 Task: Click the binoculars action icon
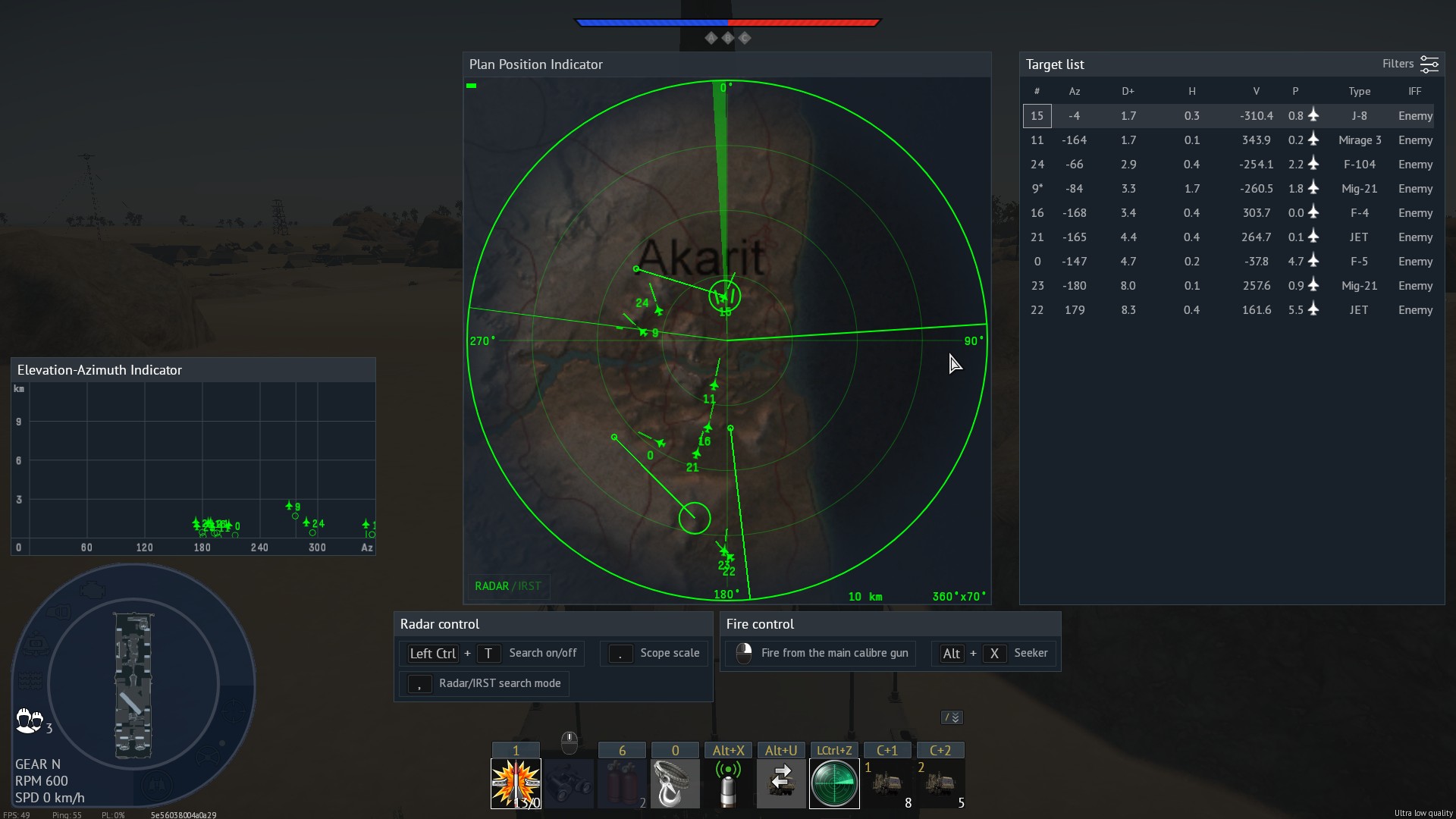[569, 783]
